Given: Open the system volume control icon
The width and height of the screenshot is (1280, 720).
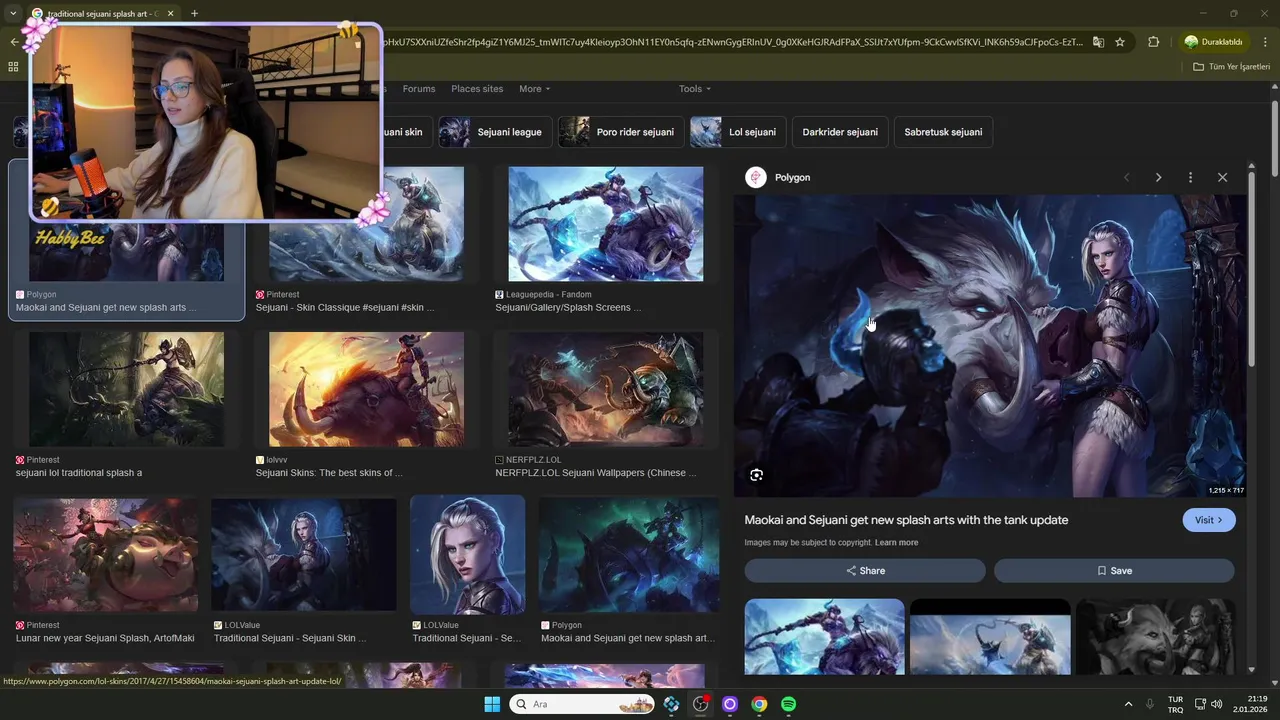Looking at the screenshot, I should coord(1217,704).
